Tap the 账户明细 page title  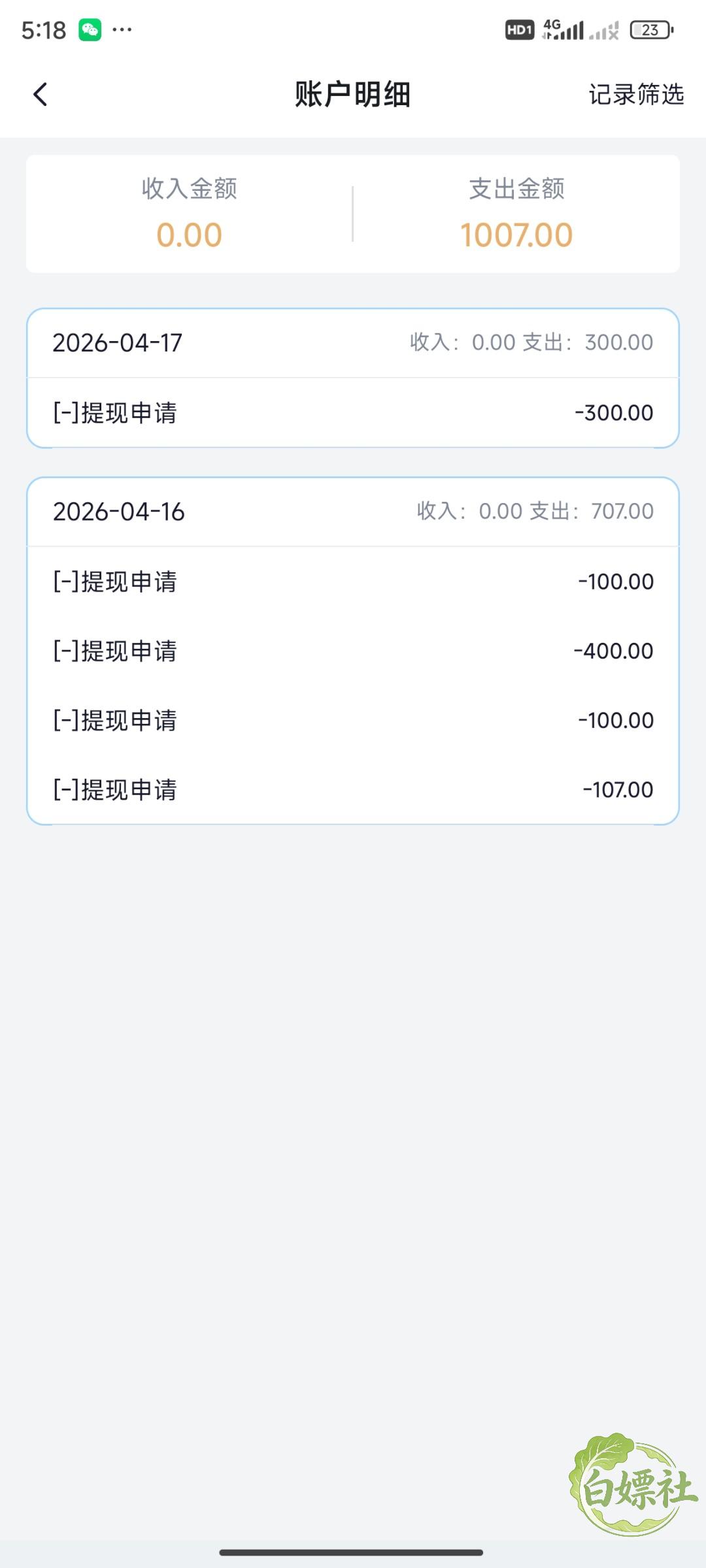click(x=353, y=94)
